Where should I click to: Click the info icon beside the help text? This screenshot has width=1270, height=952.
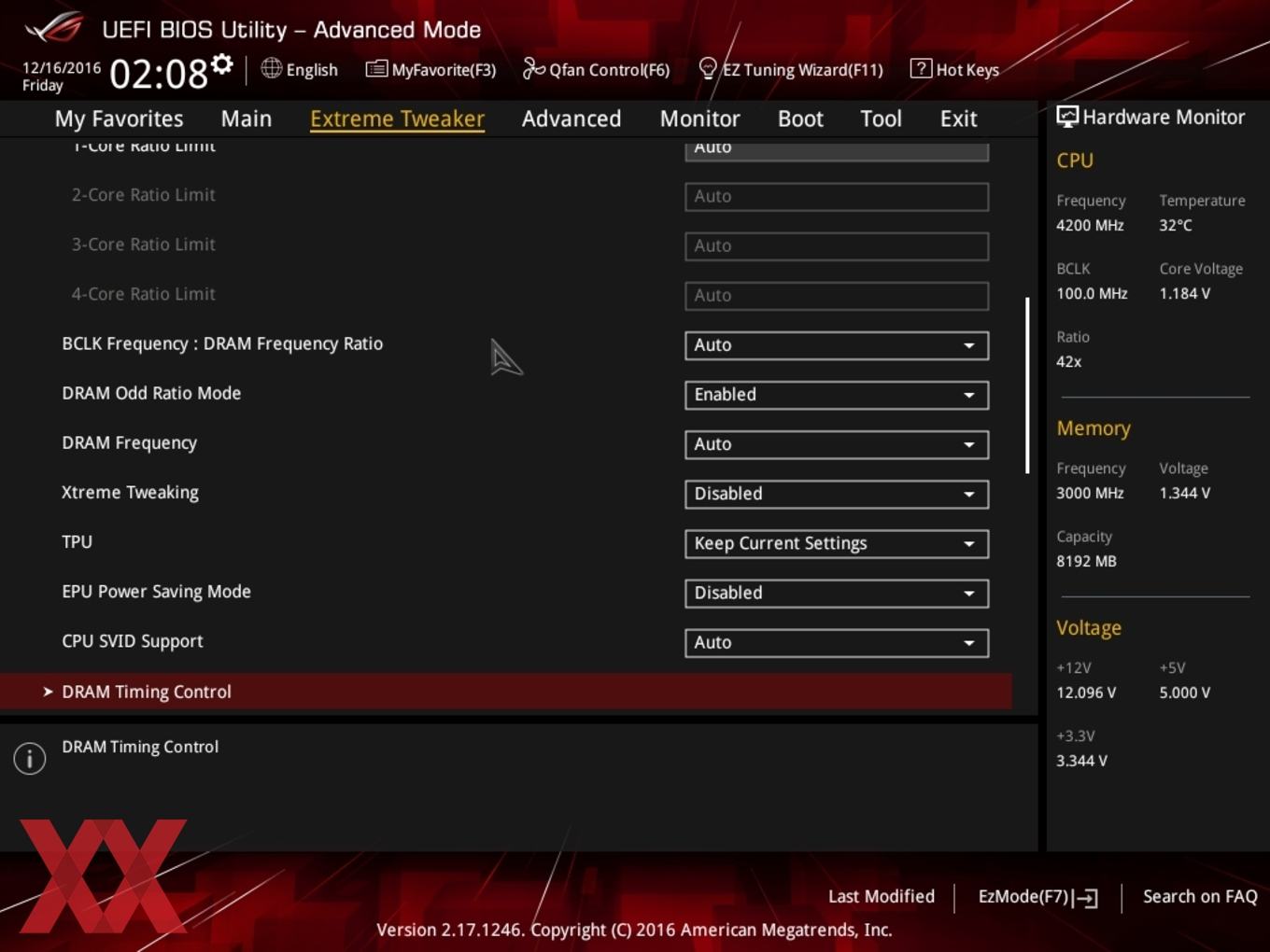[x=30, y=758]
